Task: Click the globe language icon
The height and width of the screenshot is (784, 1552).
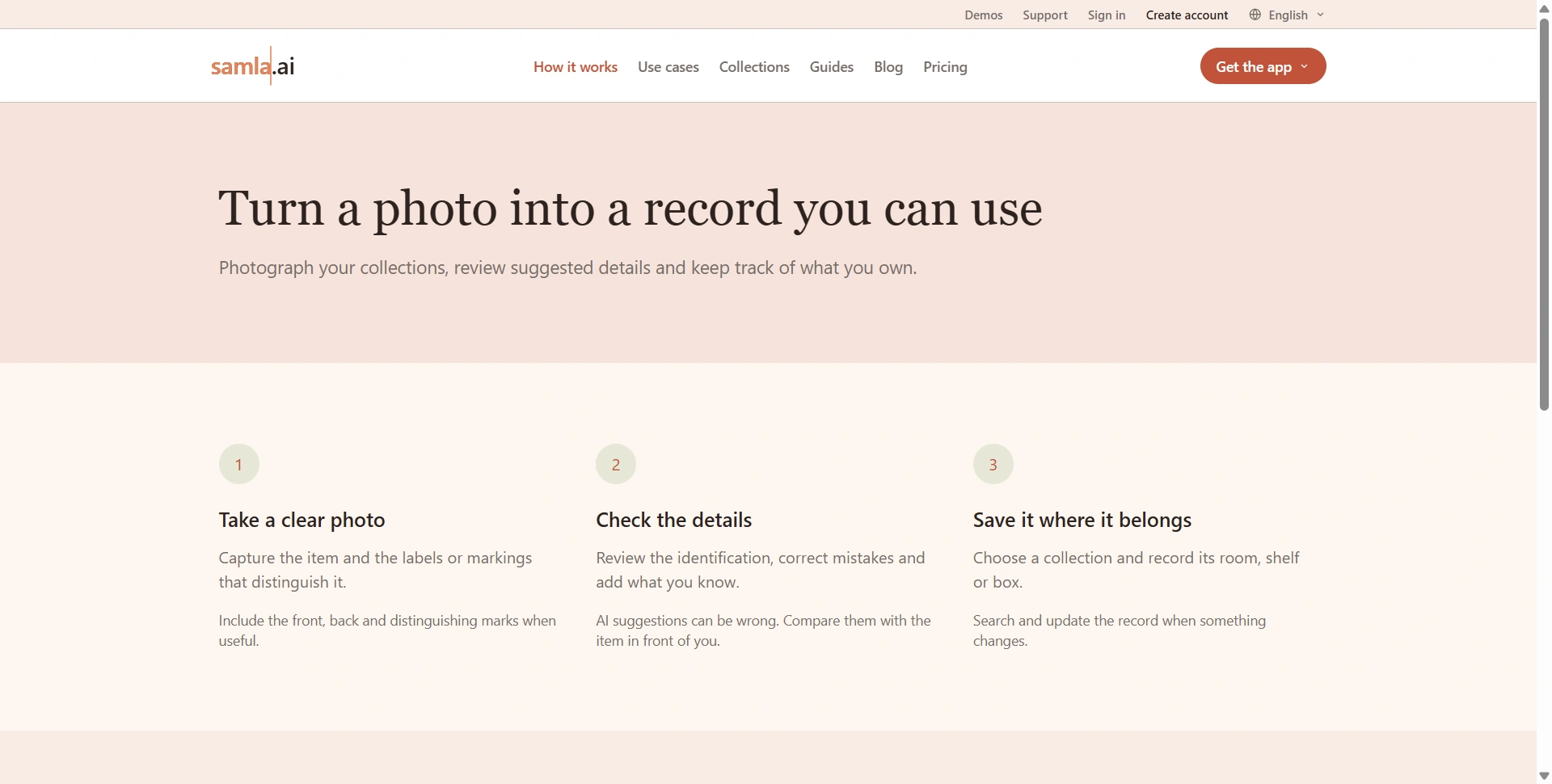Action: tap(1255, 15)
